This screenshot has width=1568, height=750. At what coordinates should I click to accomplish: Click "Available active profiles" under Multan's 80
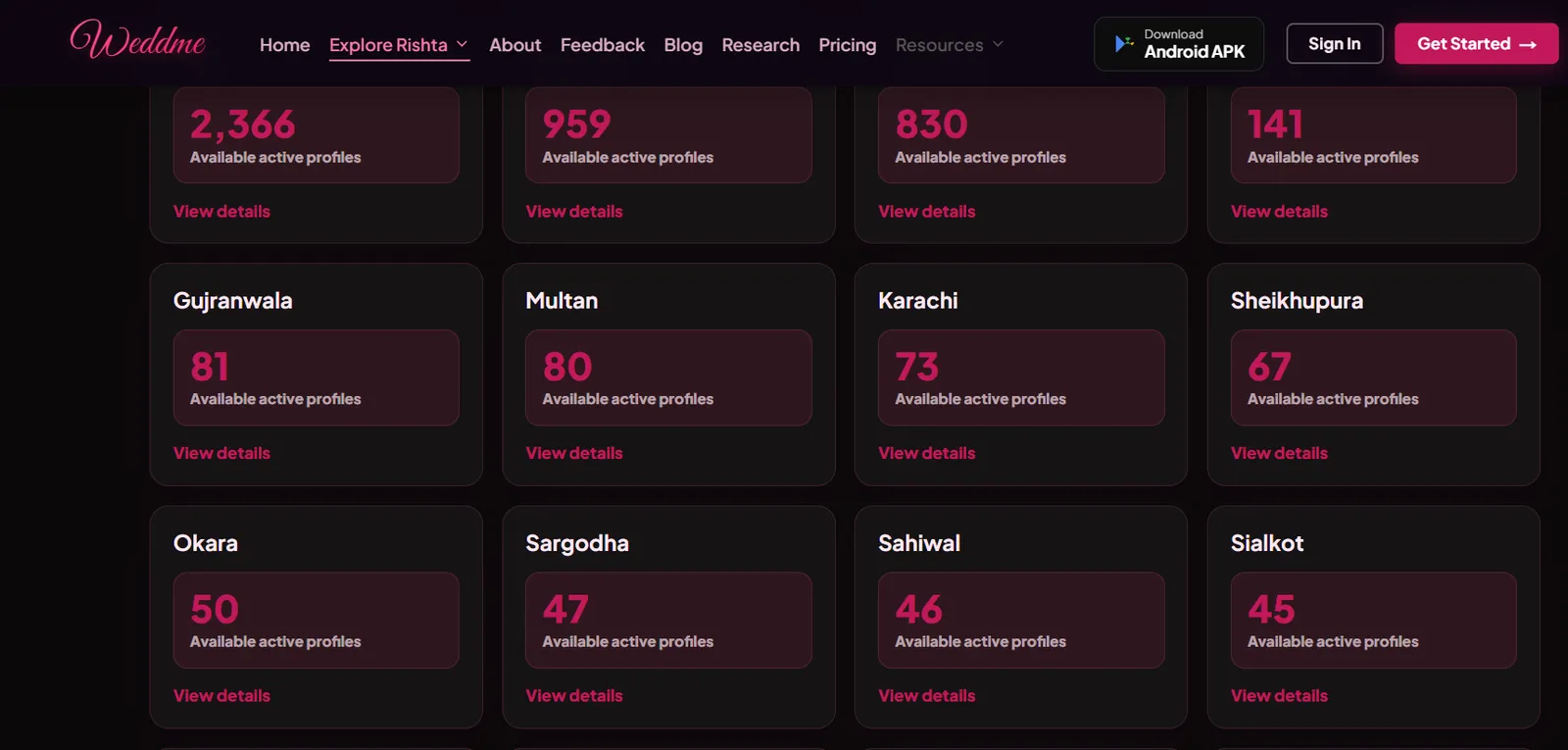(x=628, y=399)
